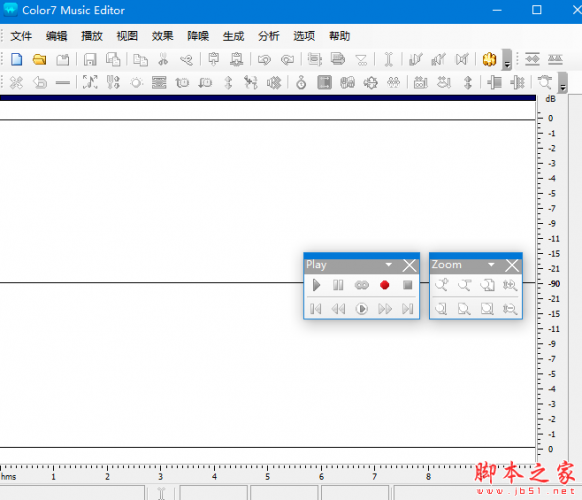
Task: Click the 2 mark on the time ruler
Action: coord(107,477)
